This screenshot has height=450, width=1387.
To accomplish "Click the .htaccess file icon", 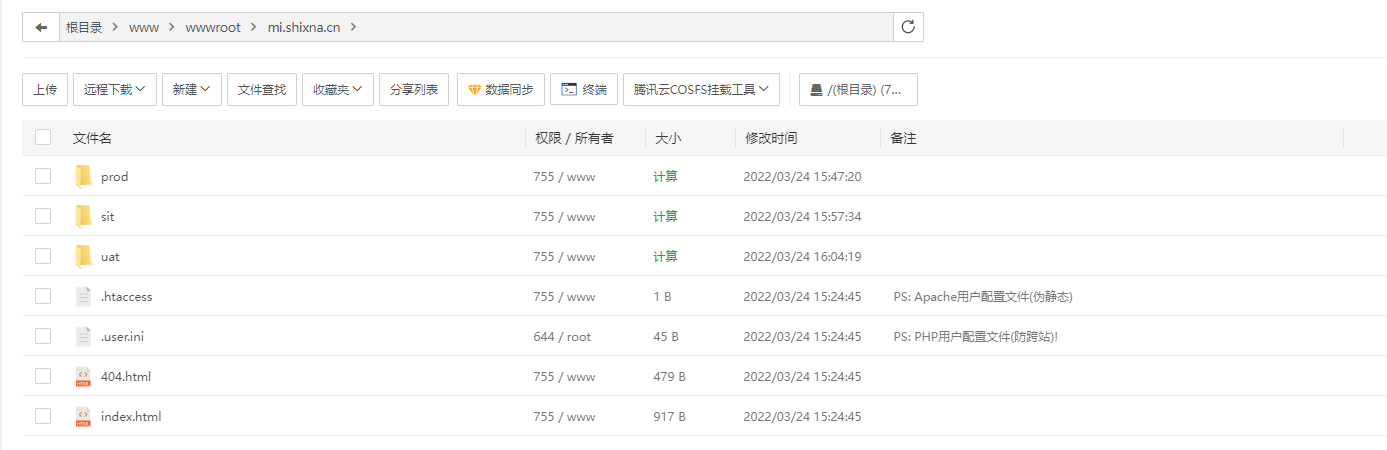I will [x=83, y=297].
